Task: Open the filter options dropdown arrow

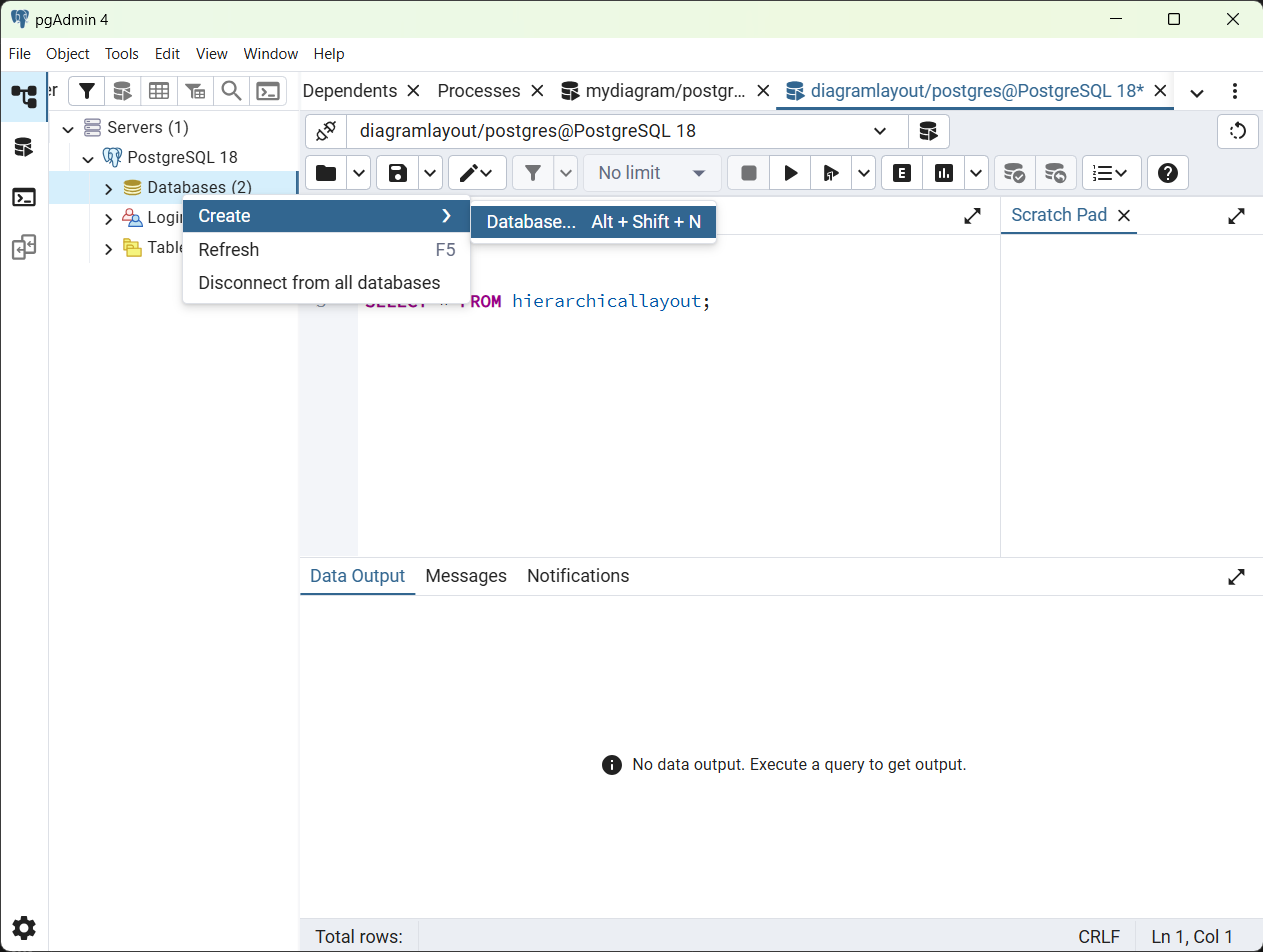Action: click(x=566, y=173)
